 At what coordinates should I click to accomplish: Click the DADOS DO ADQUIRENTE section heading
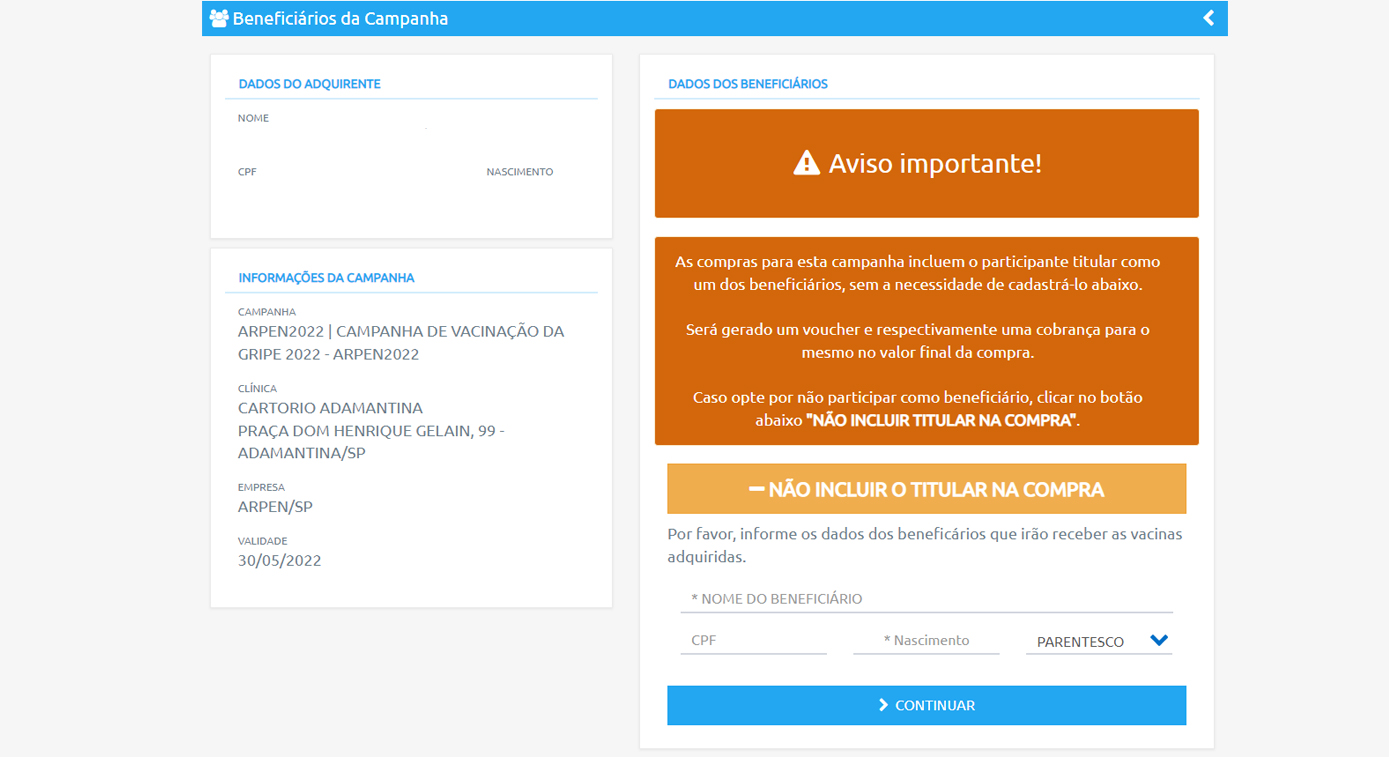309,84
